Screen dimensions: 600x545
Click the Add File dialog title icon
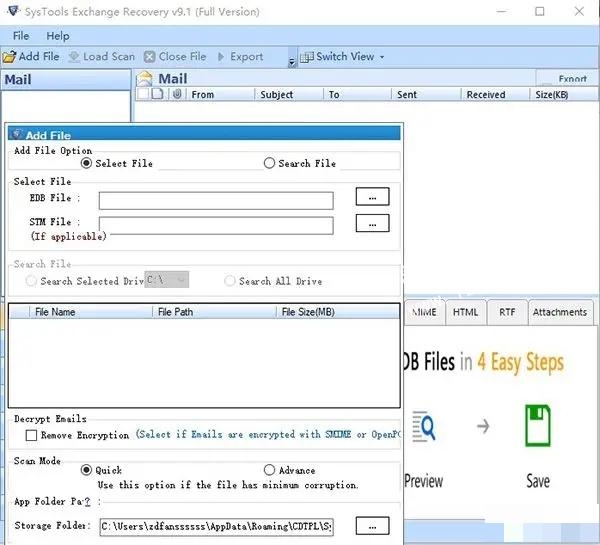(16, 134)
